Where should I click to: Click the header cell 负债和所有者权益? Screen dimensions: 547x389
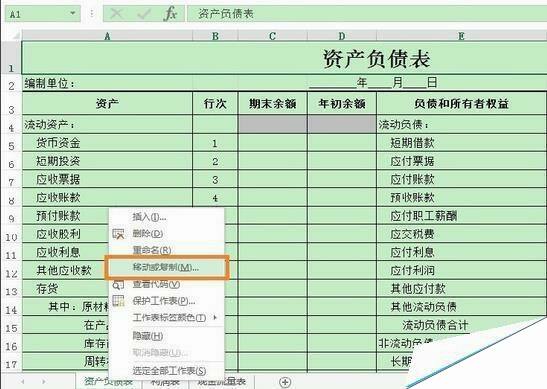(x=461, y=103)
